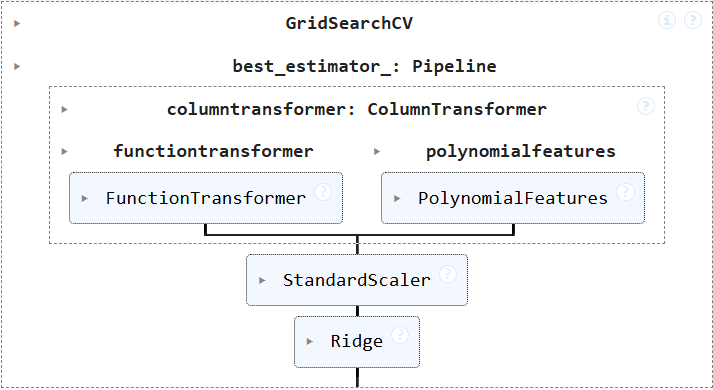This screenshot has height=390, width=713.
Task: Expand StandardScaler box disclosure triangle
Action: [262, 280]
